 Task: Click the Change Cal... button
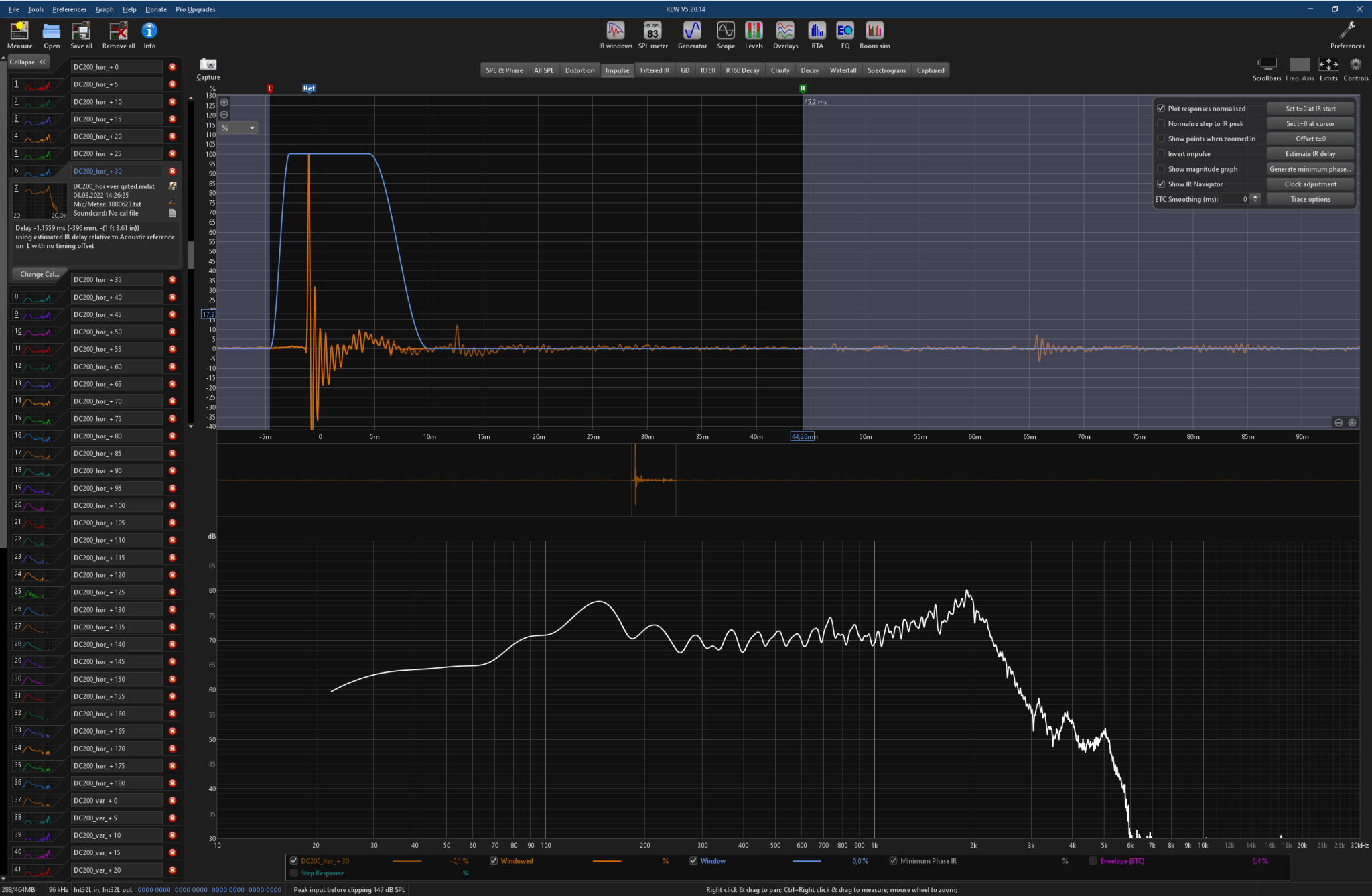click(x=40, y=274)
